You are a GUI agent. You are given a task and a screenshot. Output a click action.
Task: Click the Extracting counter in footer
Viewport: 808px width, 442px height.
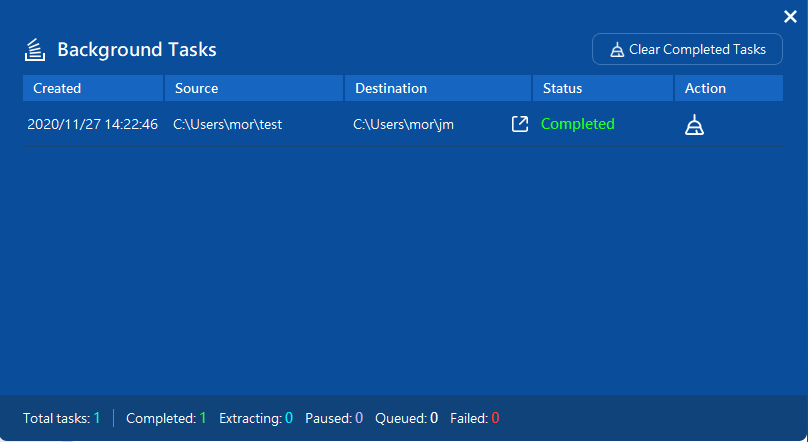point(256,418)
